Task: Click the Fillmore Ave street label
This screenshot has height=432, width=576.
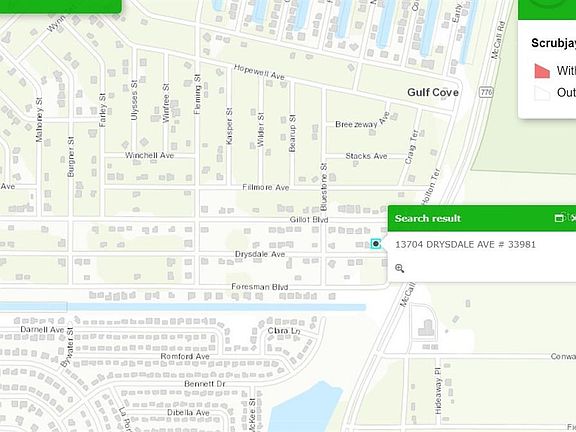Action: click(x=266, y=187)
